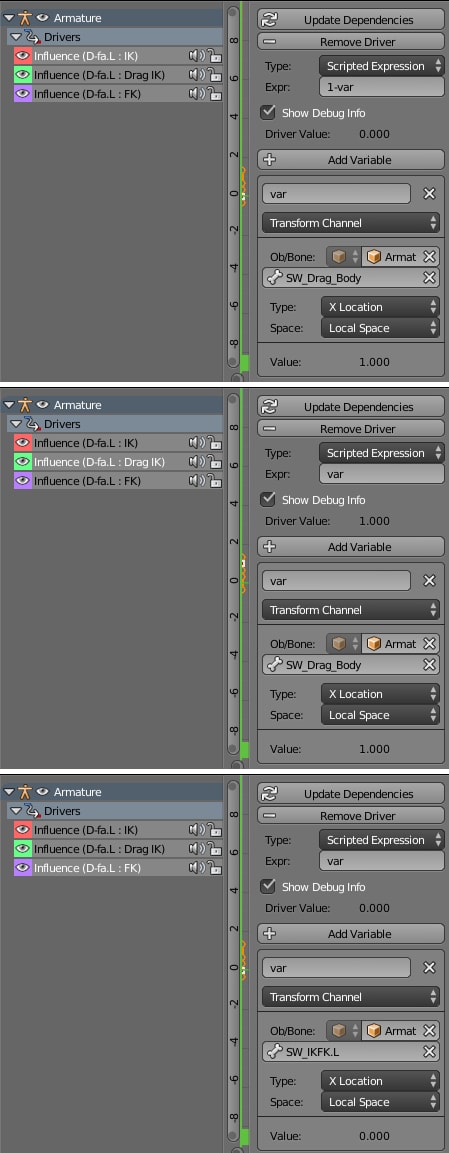Mute the highlighted Drag IK driver's speaker icon in the middle panel
The height and width of the screenshot is (1153, 449).
click(x=195, y=462)
